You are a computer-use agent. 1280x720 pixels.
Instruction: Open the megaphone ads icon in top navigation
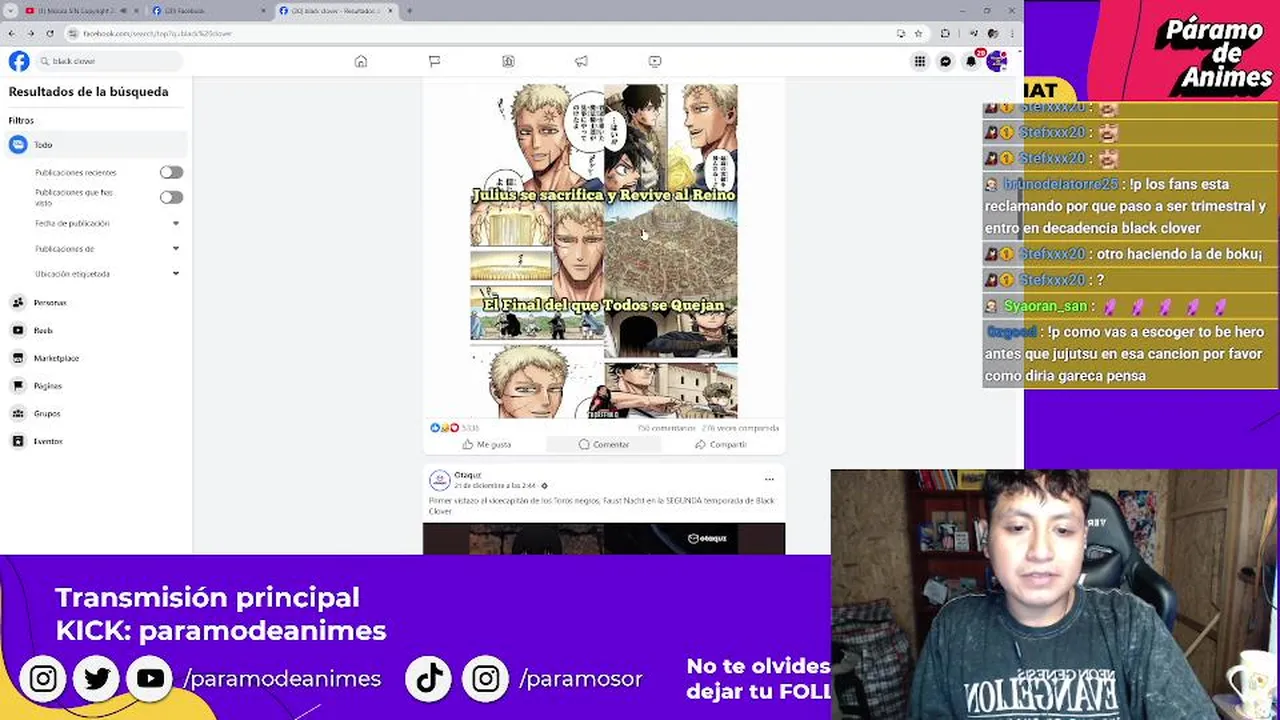pos(581,61)
